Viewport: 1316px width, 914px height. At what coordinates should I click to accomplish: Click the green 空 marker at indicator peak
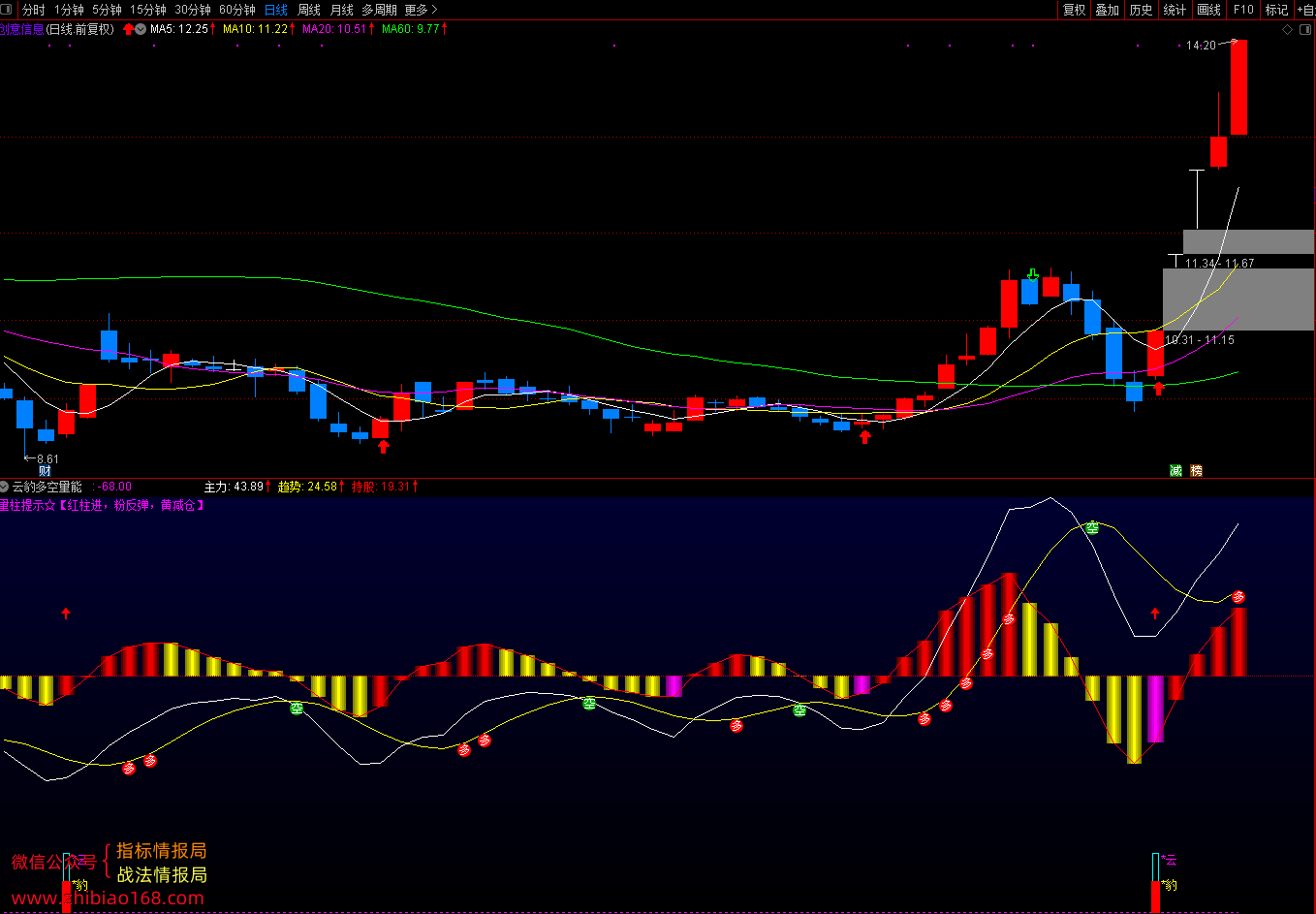point(1092,527)
